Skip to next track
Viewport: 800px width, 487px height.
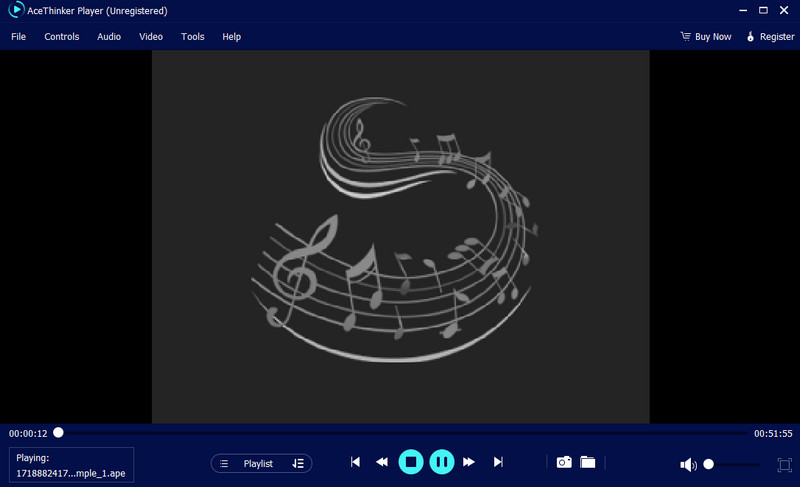[x=498, y=462]
